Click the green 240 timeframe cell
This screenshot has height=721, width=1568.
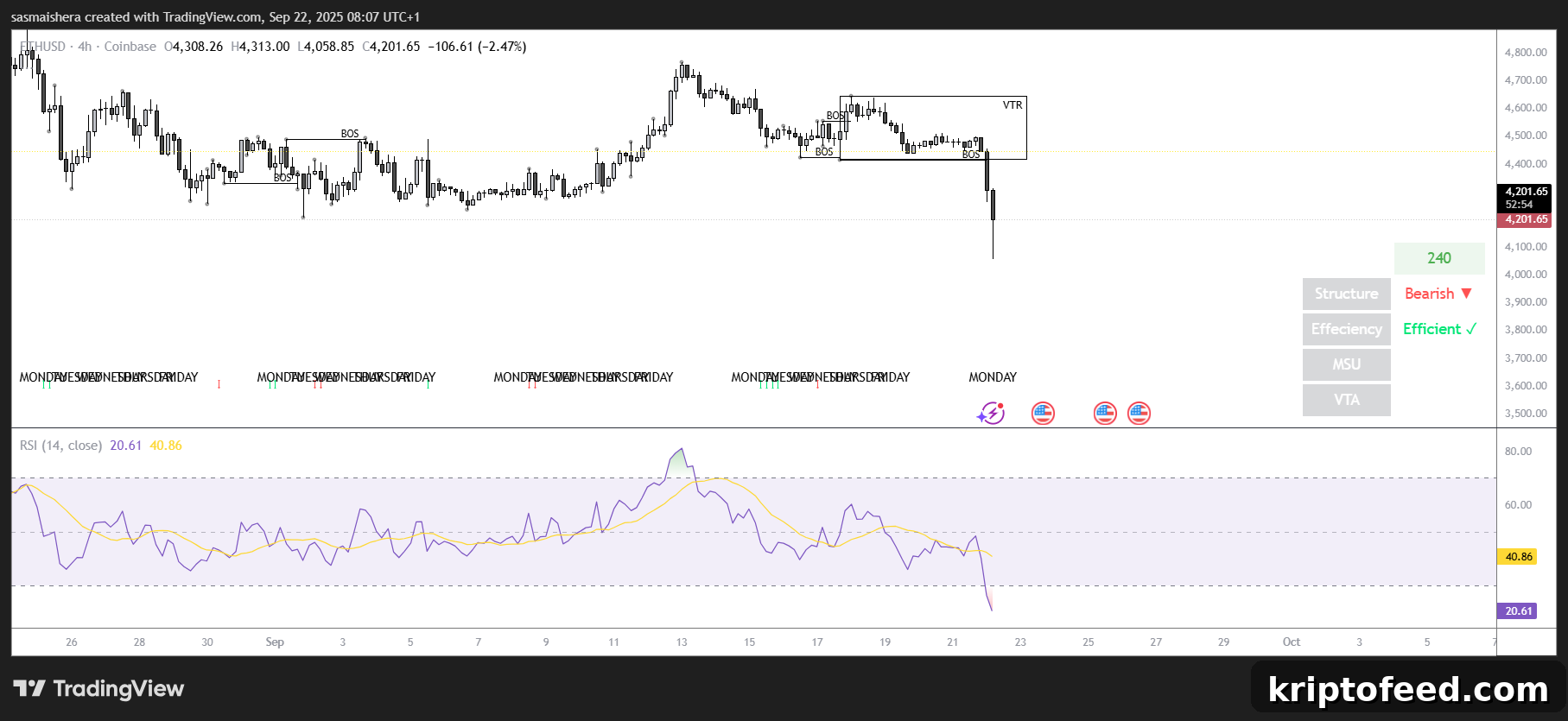[x=1439, y=258]
